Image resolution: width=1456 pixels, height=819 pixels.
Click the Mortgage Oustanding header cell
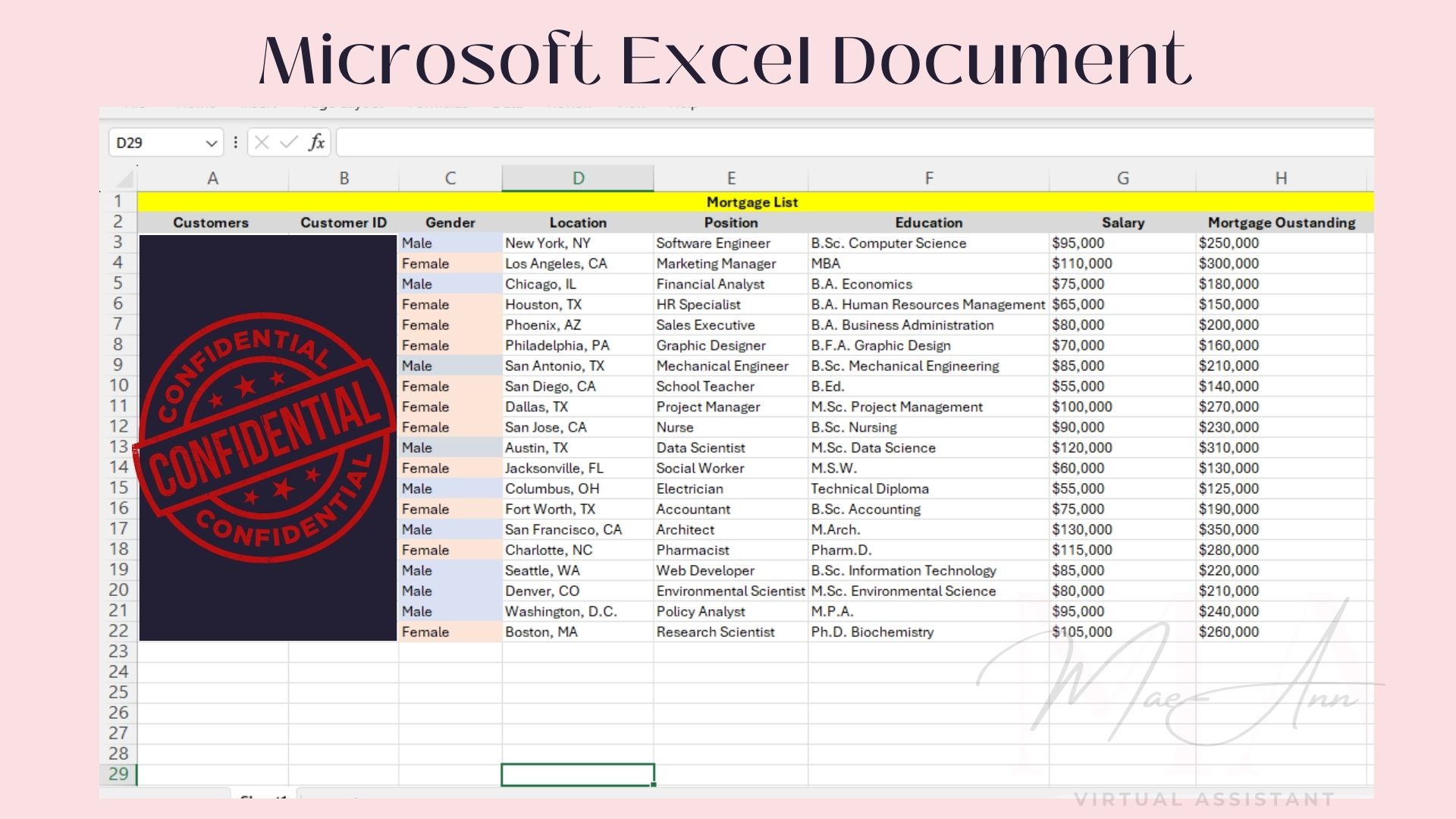click(1281, 222)
